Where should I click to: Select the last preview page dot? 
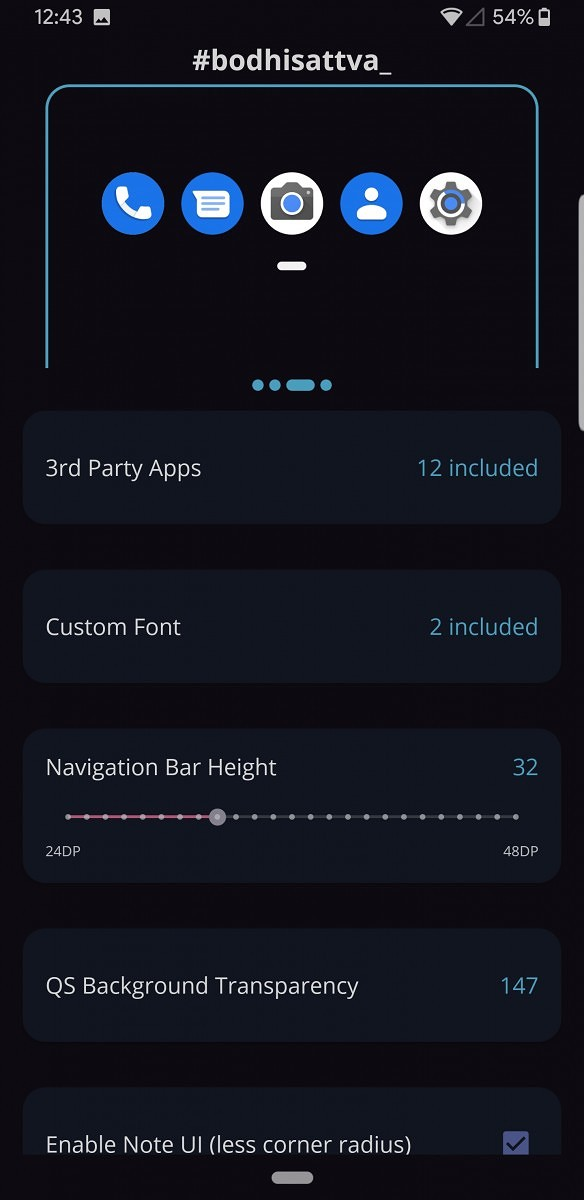(326, 385)
